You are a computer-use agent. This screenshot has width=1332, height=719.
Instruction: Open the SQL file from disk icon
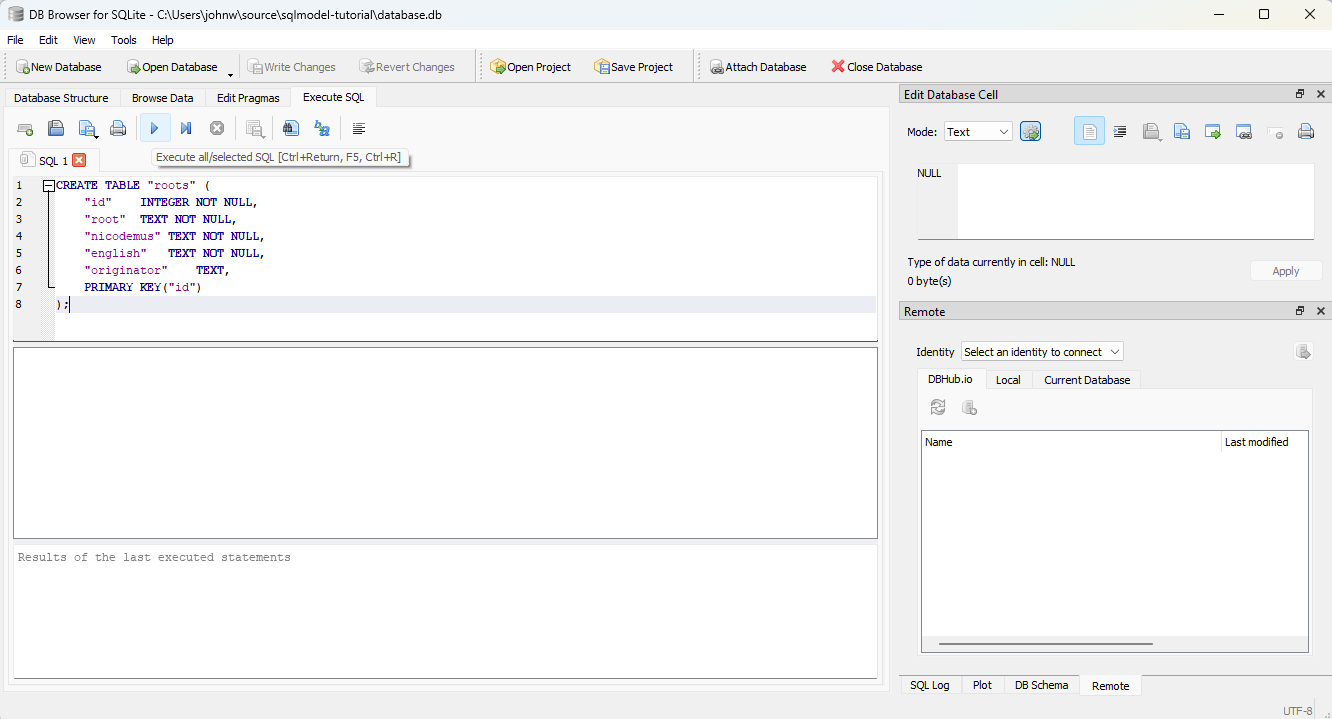56,128
